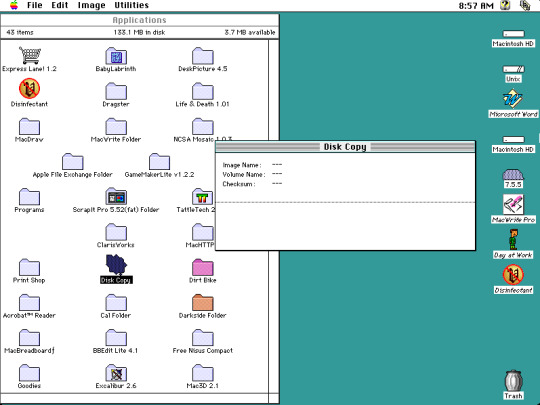Viewport: 540px width, 405px height.
Task: Select the Unix disk on the desktop
Action: point(513,69)
